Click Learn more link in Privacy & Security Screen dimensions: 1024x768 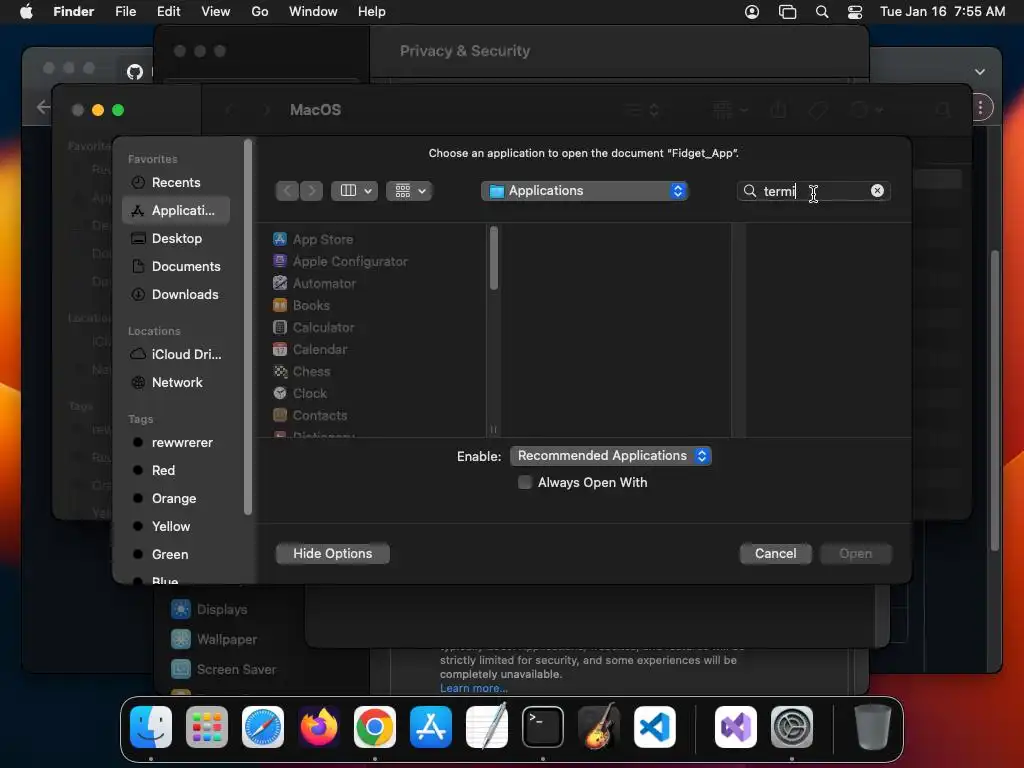[x=473, y=688]
